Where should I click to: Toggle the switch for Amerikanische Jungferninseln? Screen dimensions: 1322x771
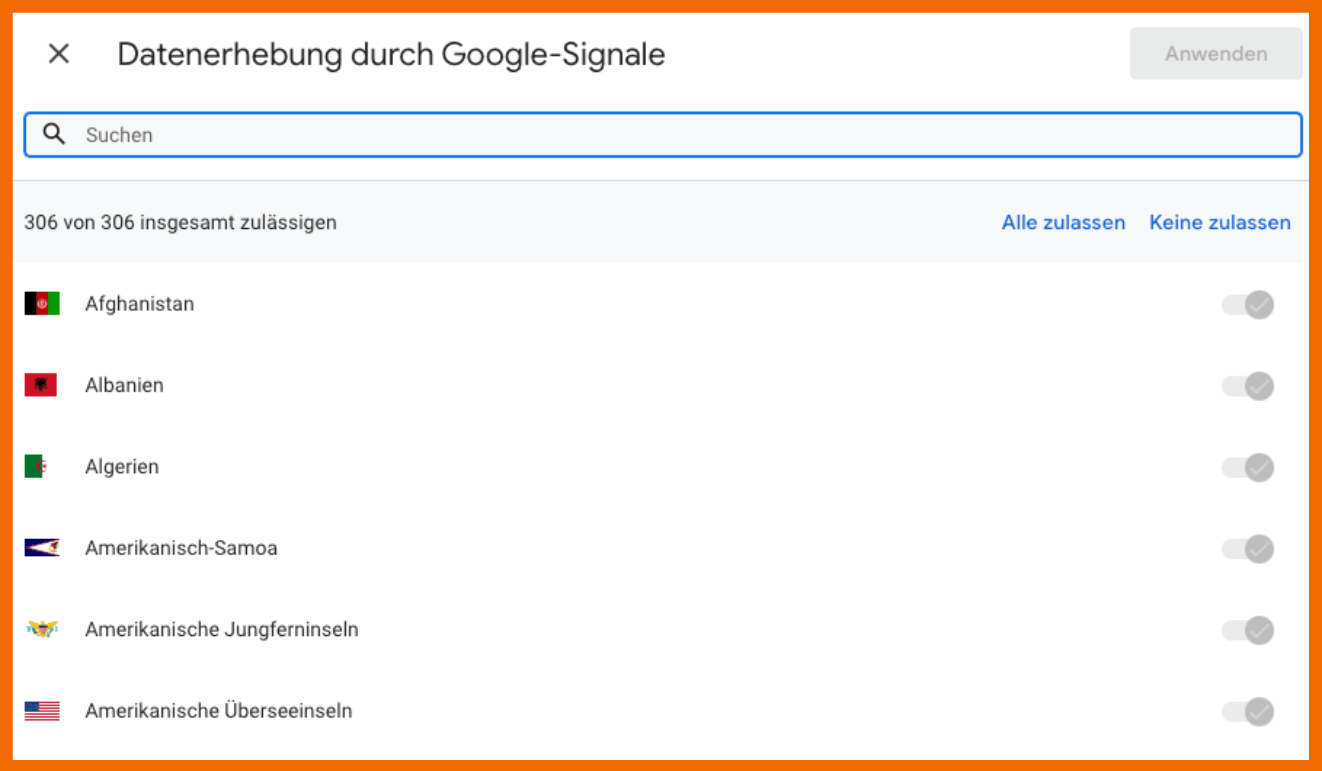tap(1248, 630)
